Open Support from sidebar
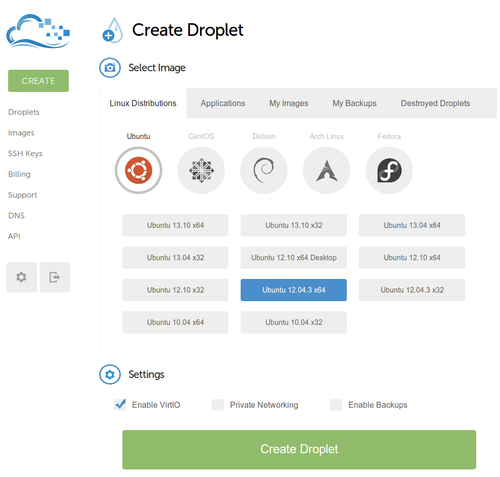500x477 pixels. pos(22,195)
